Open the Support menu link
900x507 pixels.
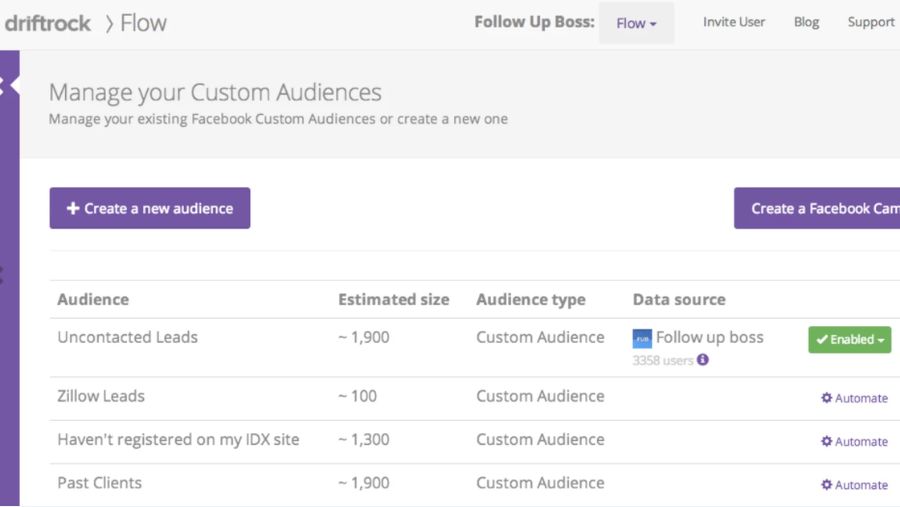[871, 22]
